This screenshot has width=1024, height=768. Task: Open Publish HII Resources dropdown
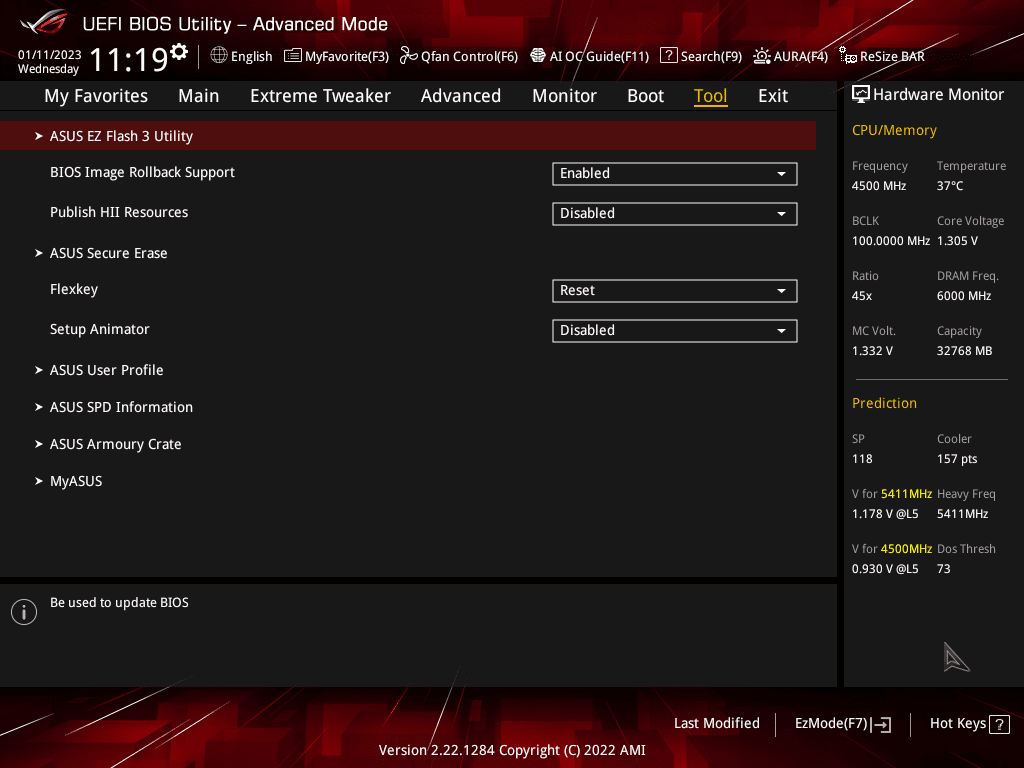[675, 214]
